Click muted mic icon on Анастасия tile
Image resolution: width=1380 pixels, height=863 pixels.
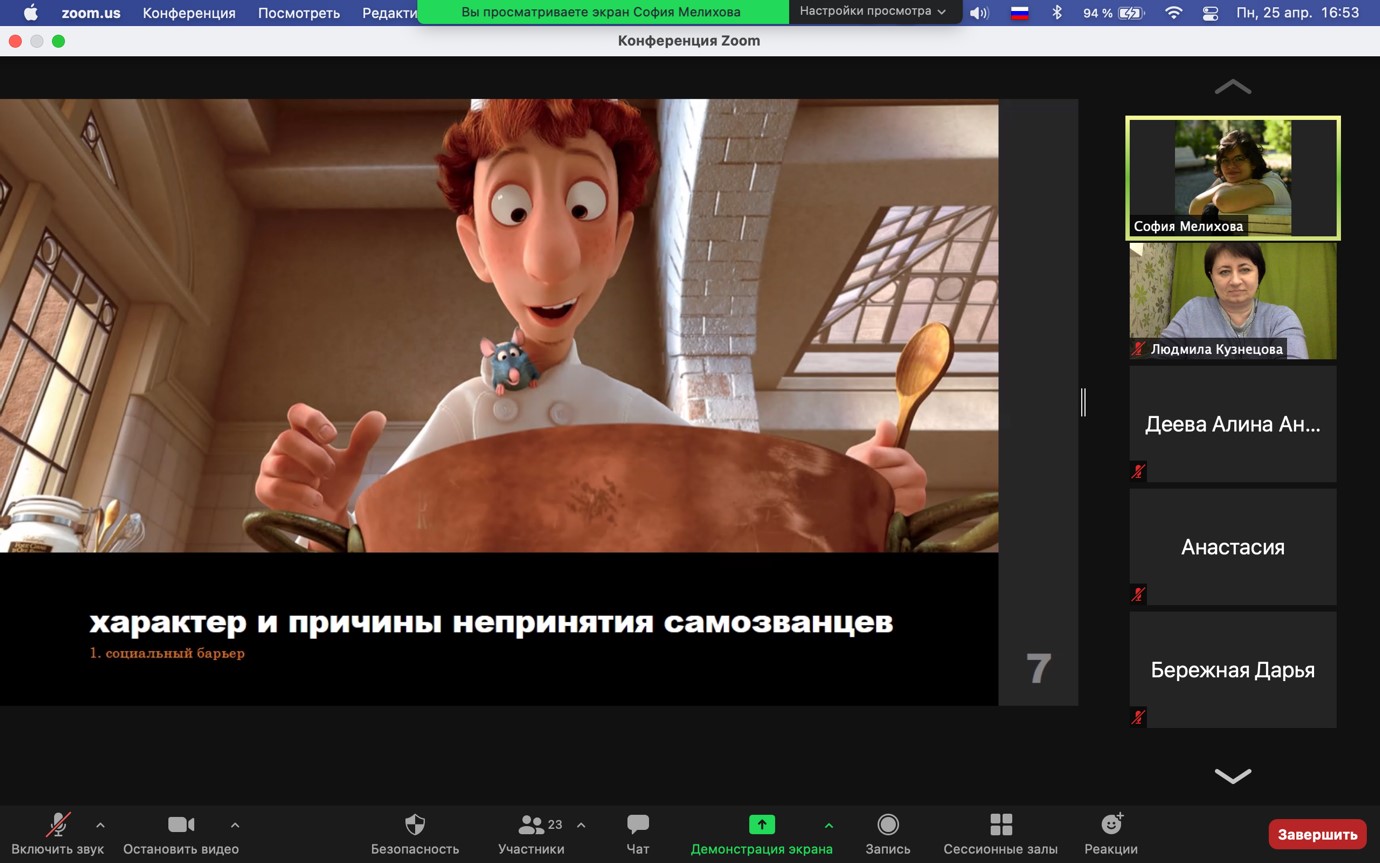1138,594
